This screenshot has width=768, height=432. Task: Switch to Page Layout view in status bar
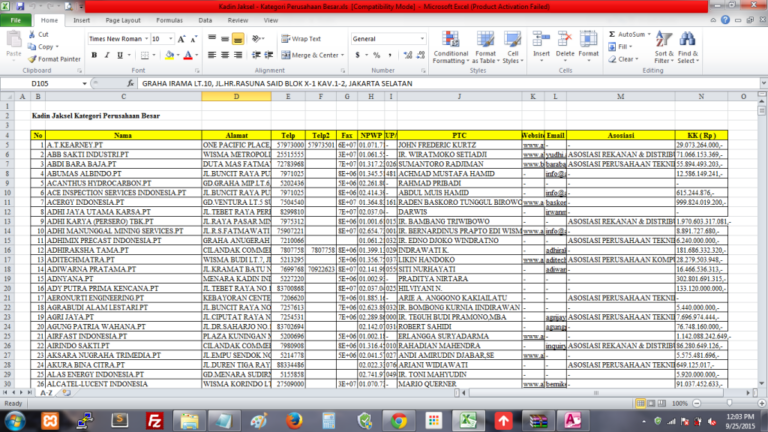click(x=651, y=403)
